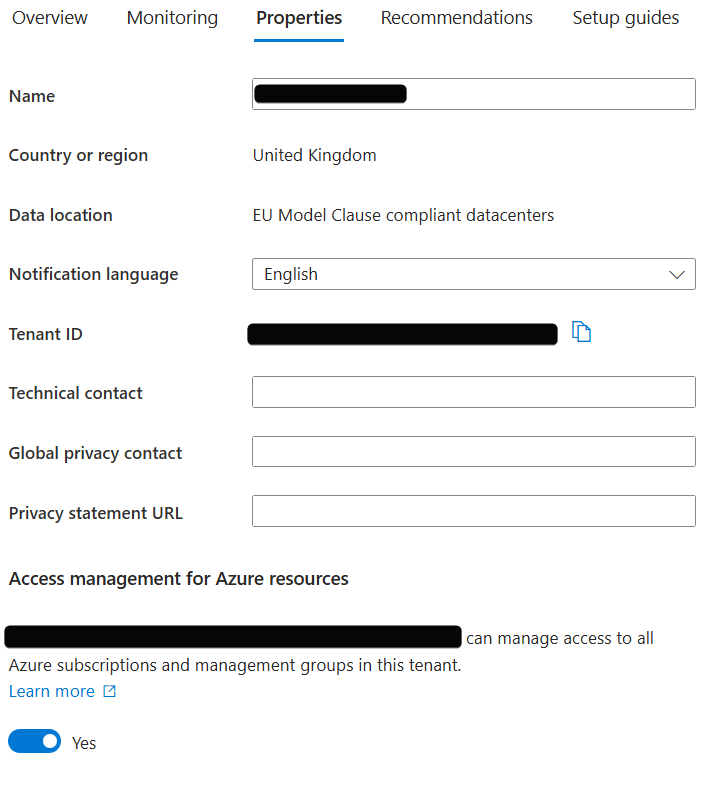Switch to the Overview tab
Viewport: 715px width, 785px height.
tap(50, 18)
